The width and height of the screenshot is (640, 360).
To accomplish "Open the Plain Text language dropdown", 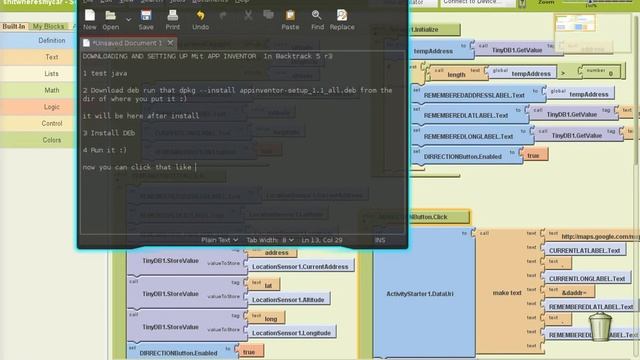I will (x=219, y=240).
